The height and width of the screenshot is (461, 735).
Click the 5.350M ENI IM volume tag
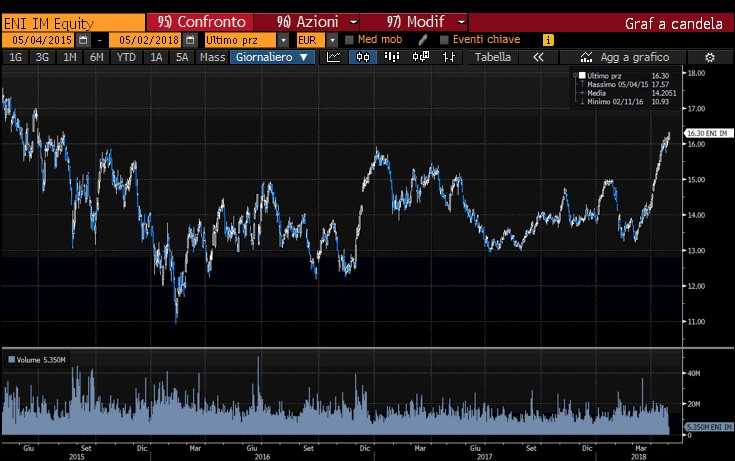[709, 427]
